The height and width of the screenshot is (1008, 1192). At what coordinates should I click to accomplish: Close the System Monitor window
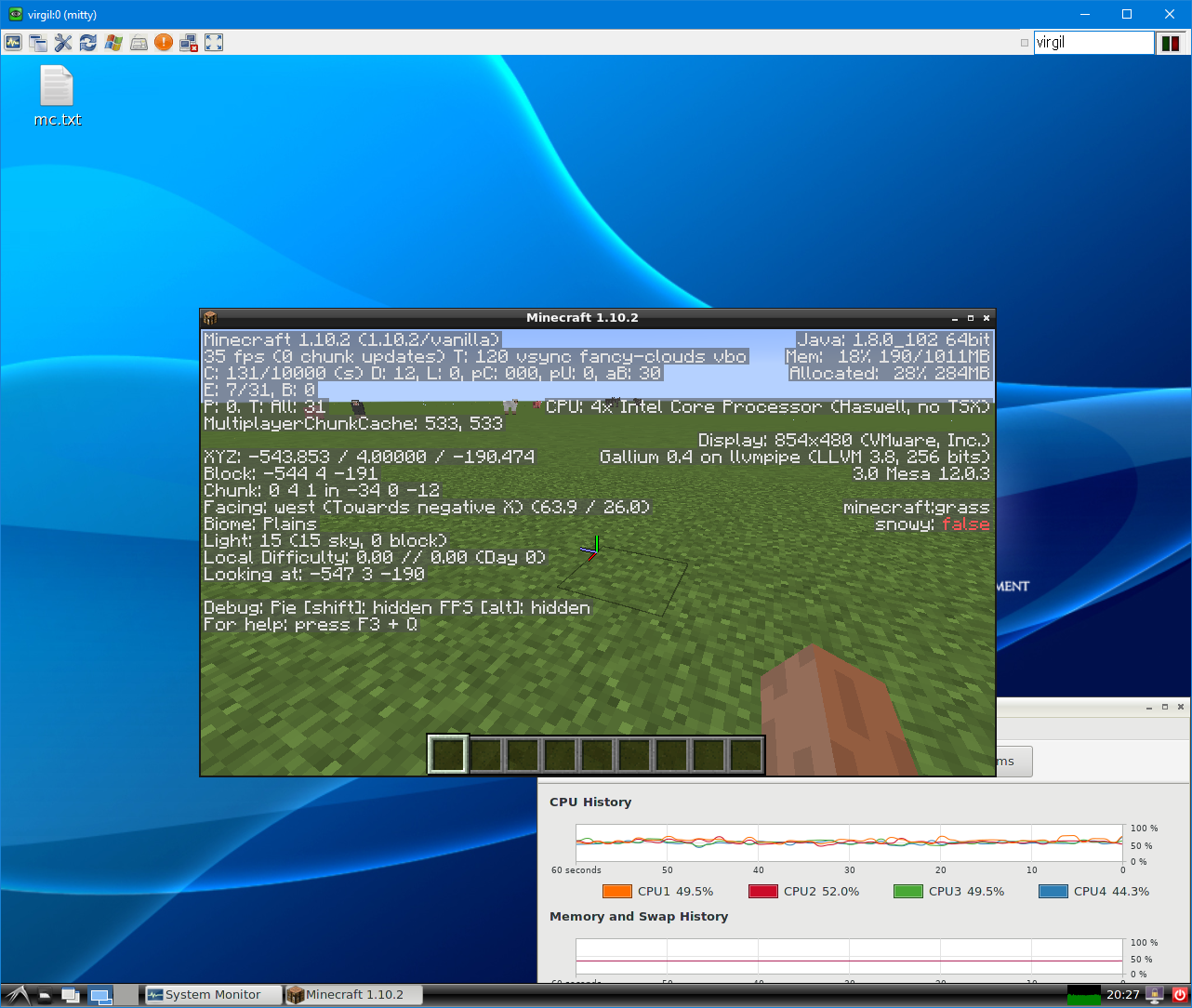click(x=1181, y=708)
